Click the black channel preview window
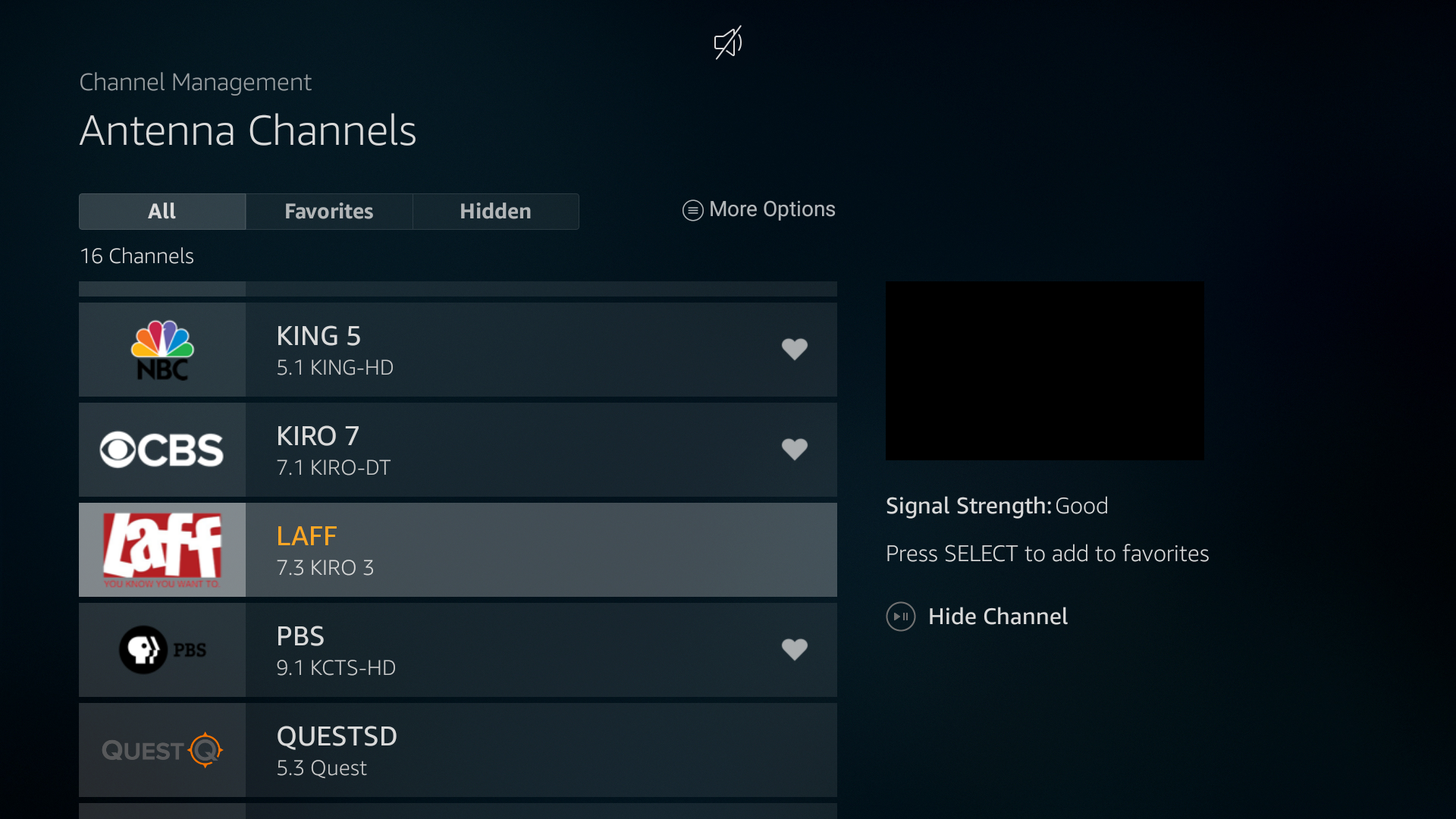Screen dimensions: 1456x819 click(x=1044, y=371)
